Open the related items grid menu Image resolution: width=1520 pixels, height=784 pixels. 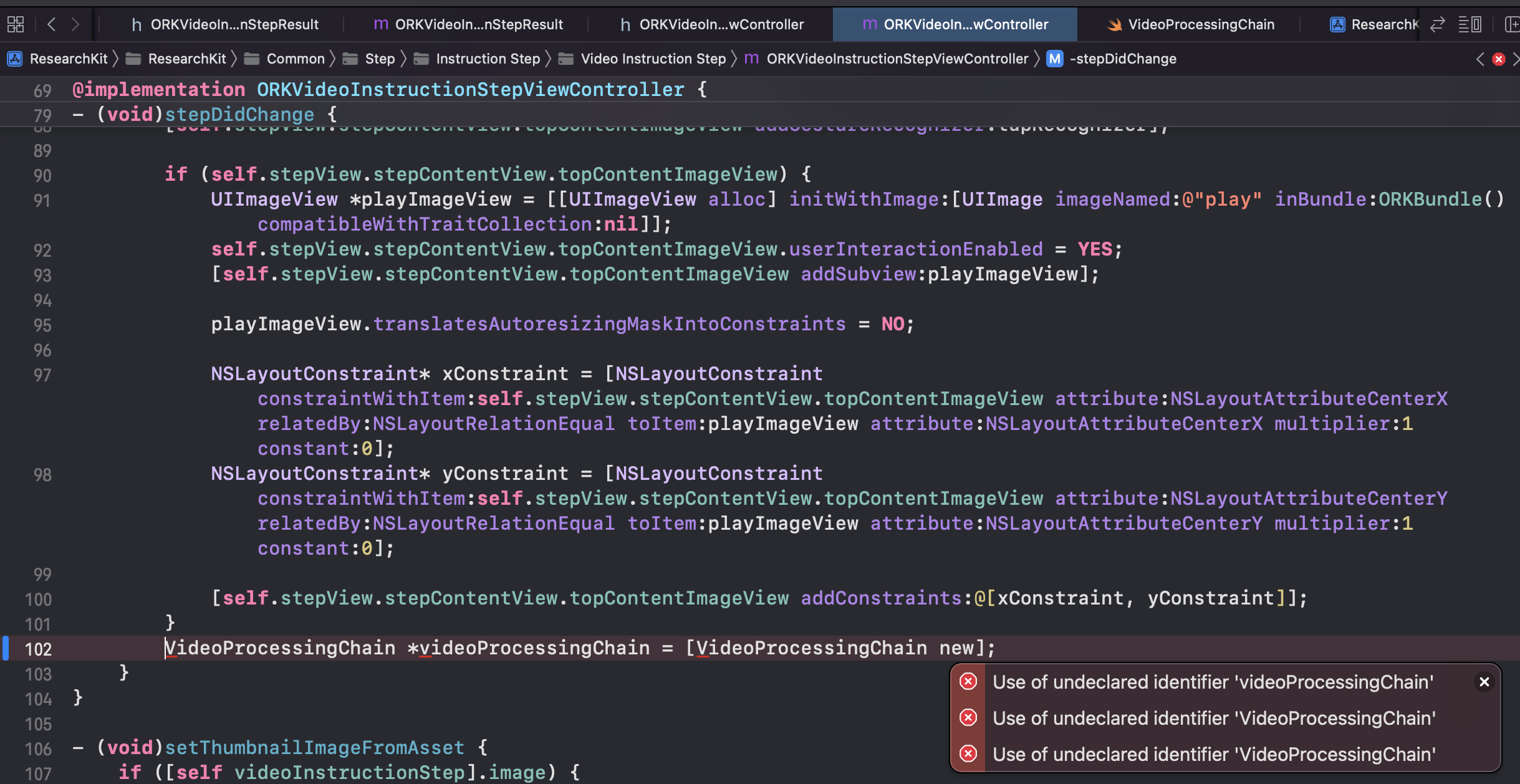pyautogui.click(x=16, y=24)
